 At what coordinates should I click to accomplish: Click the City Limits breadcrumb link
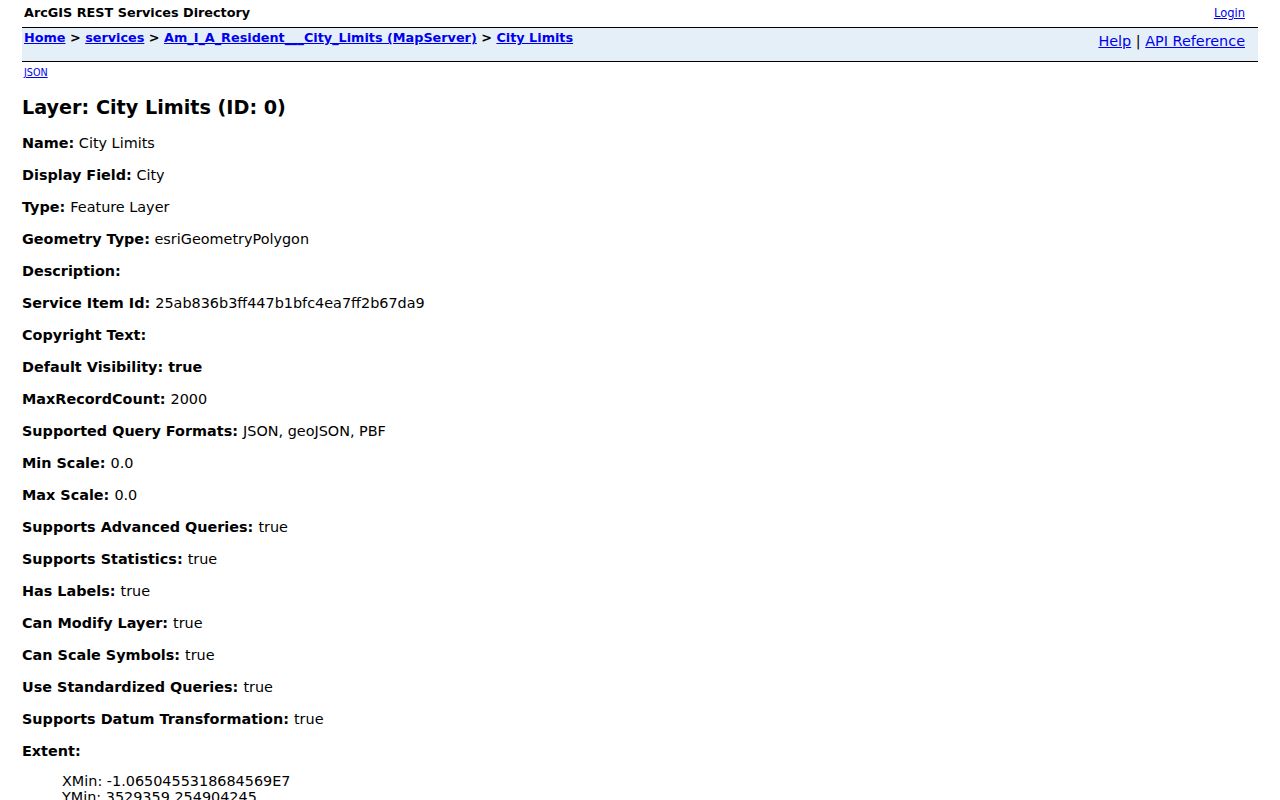coord(534,38)
